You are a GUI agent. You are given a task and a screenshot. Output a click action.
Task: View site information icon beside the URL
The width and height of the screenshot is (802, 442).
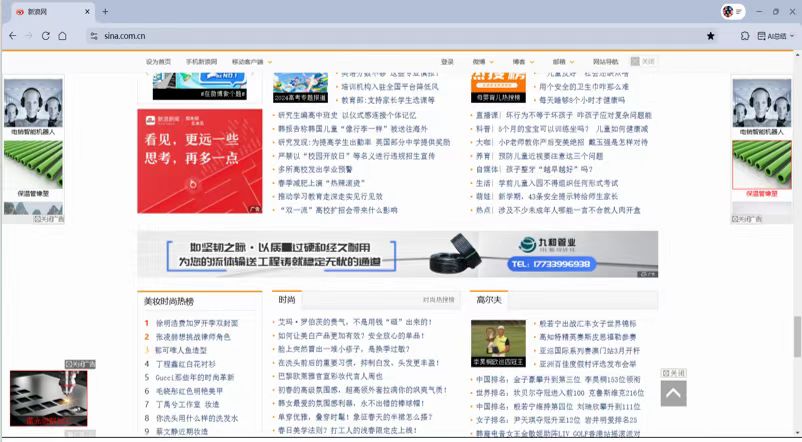94,36
